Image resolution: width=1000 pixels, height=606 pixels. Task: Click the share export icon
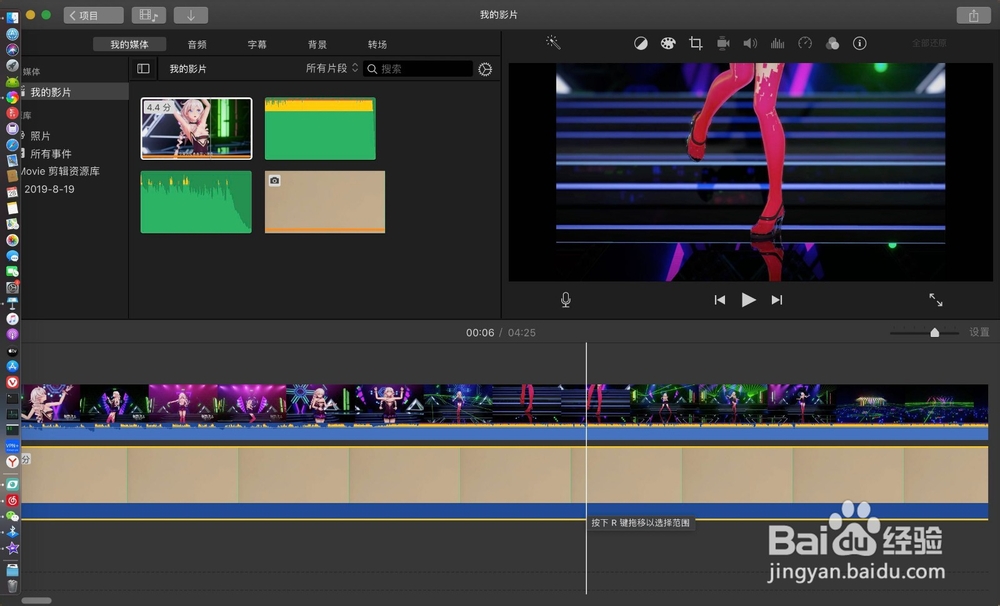(973, 15)
